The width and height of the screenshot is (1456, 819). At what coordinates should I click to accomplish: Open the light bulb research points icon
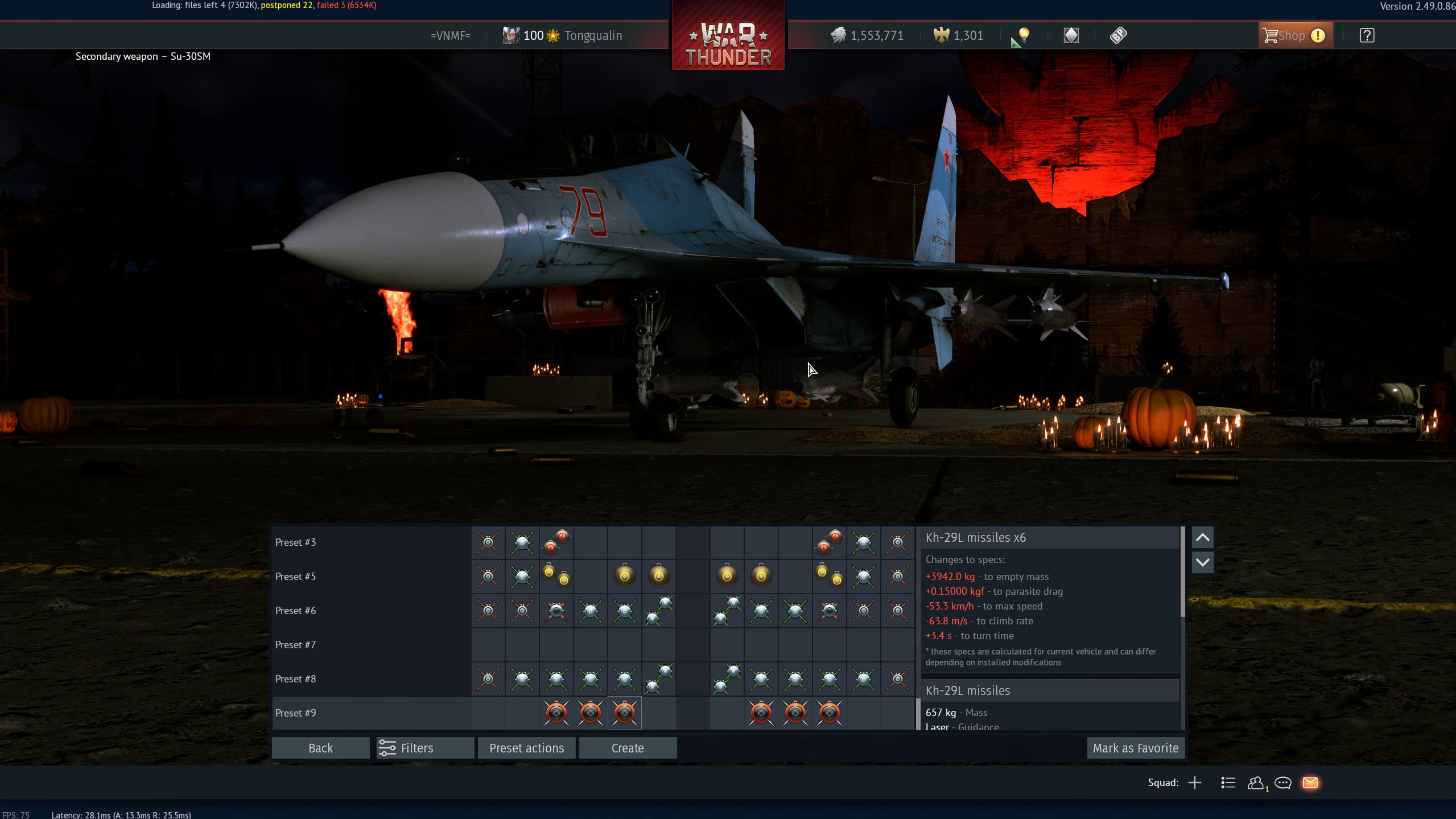point(1024,35)
